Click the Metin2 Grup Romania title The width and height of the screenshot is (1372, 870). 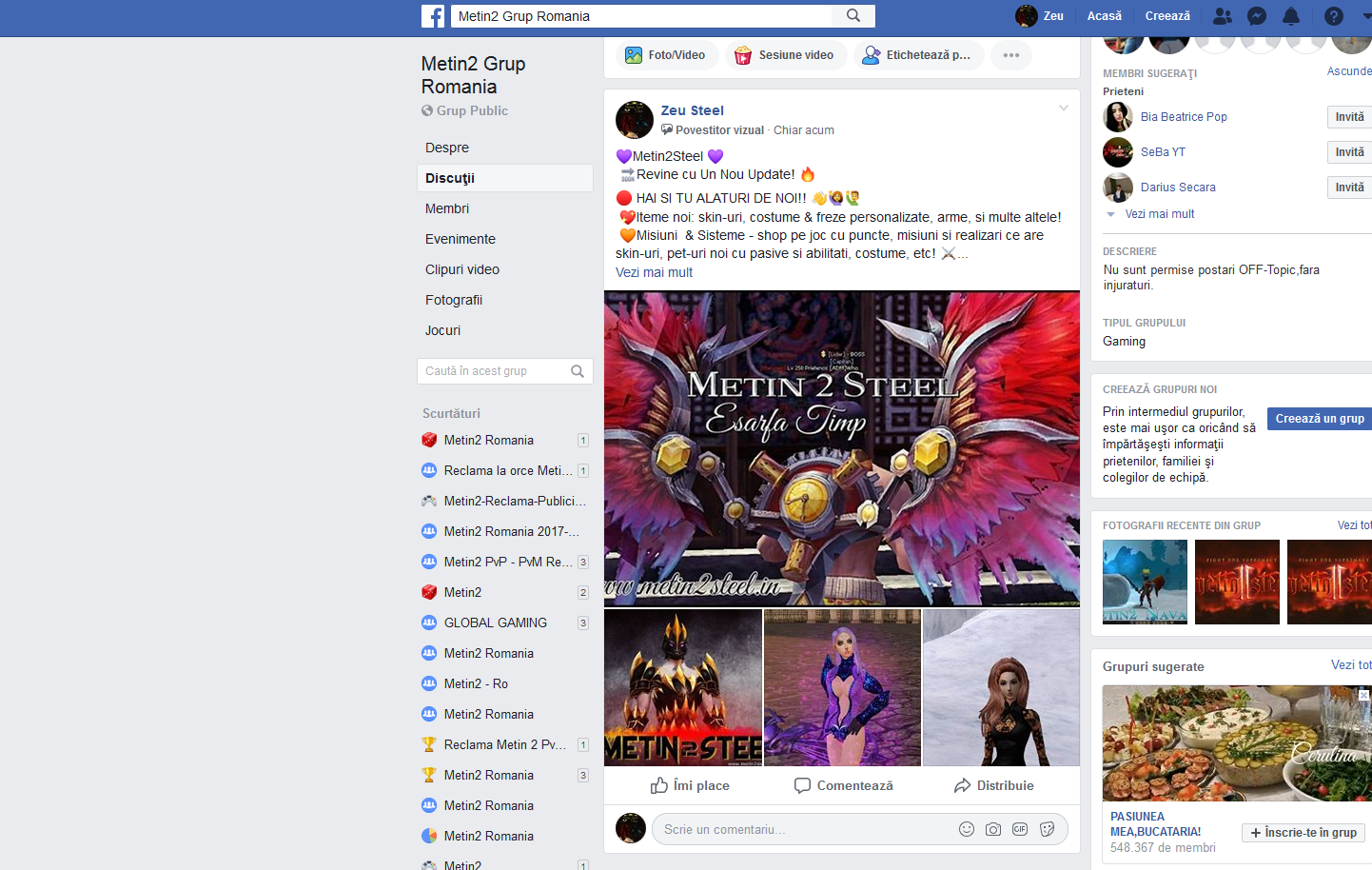pyautogui.click(x=473, y=75)
